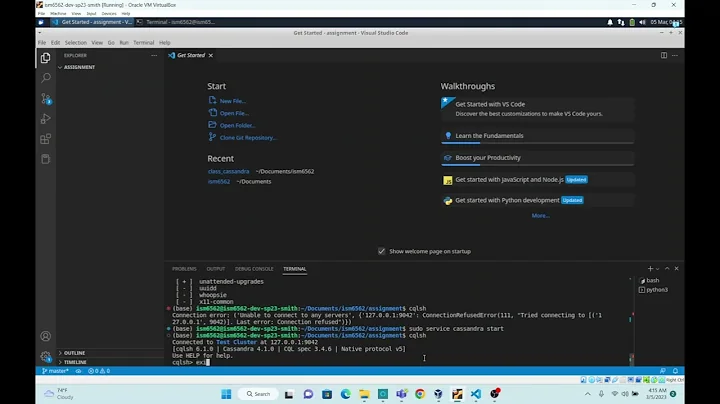Open Visual Studio Code from Windows taskbar
720x404 pixels.
(476, 394)
